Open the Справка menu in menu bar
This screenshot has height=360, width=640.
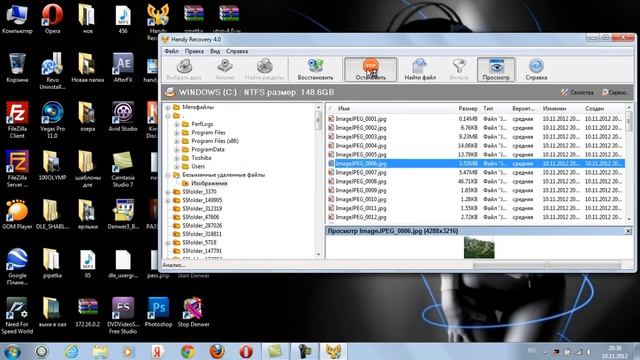[x=237, y=51]
